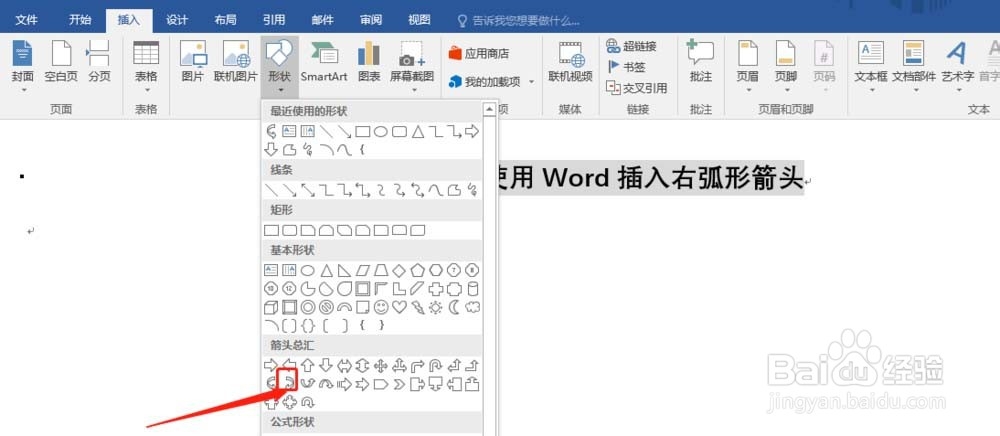Open the 应用商店 store
Viewport: 1000px width, 436px height.
tap(479, 54)
